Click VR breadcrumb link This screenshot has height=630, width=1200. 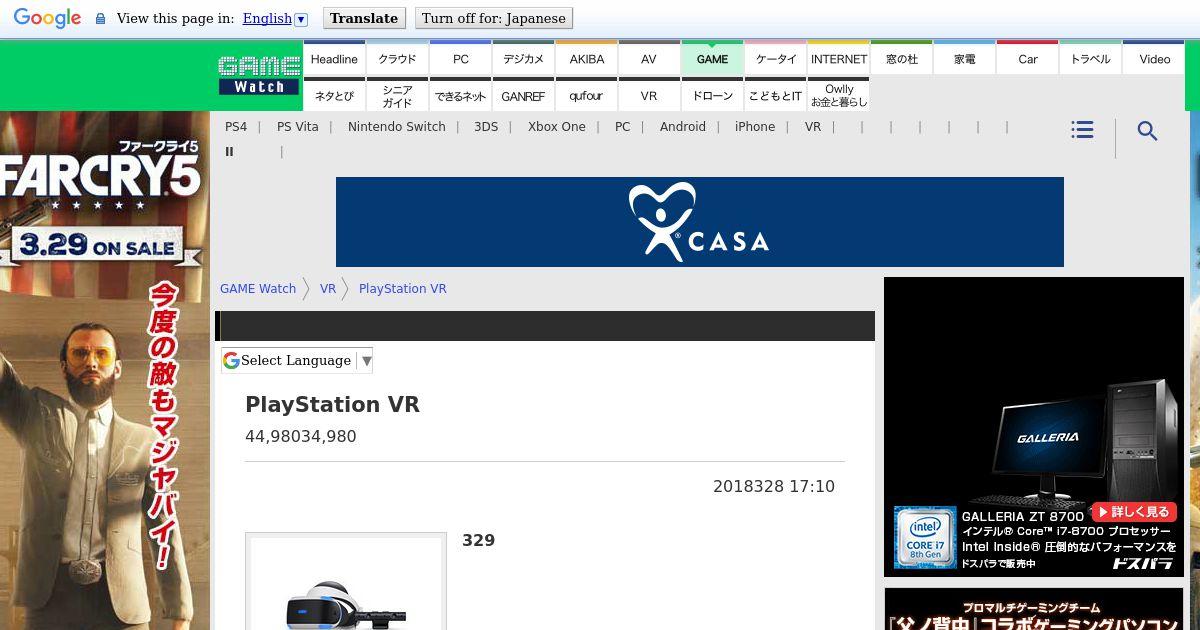(328, 289)
